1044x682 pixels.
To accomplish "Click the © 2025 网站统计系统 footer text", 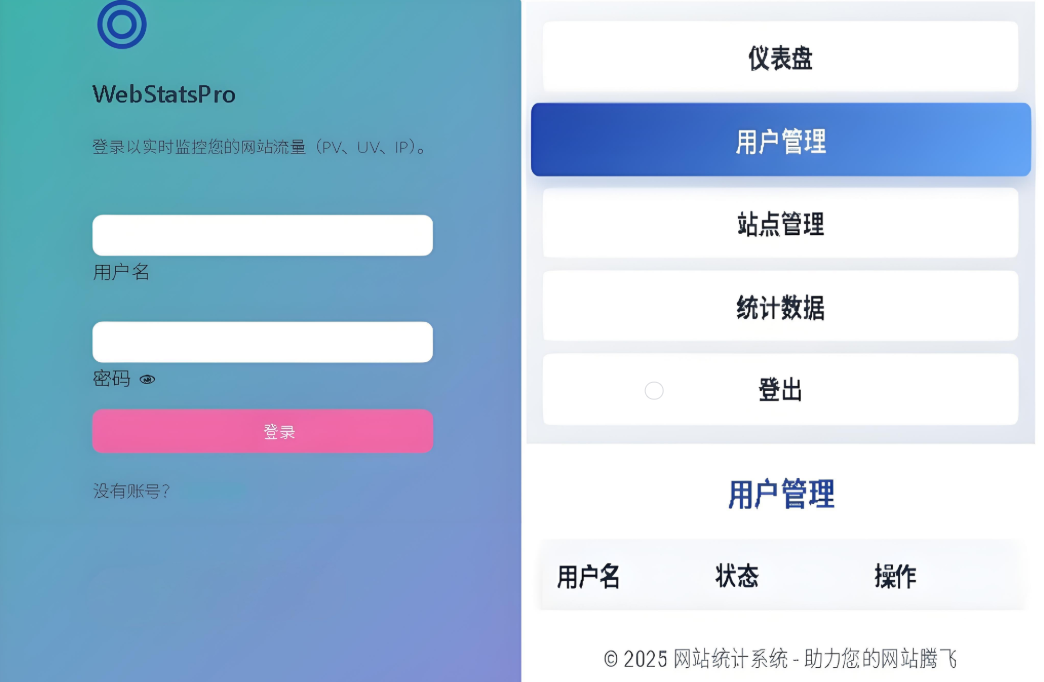I will [780, 659].
